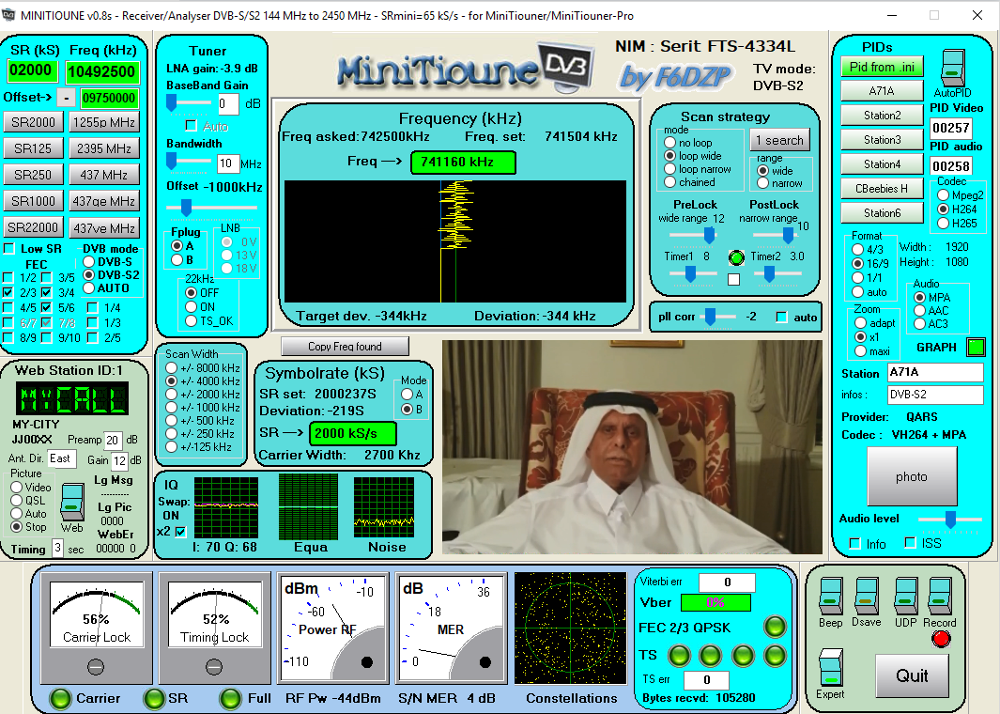Toggle the Beep switch
The image size is (1000, 714).
[x=830, y=596]
